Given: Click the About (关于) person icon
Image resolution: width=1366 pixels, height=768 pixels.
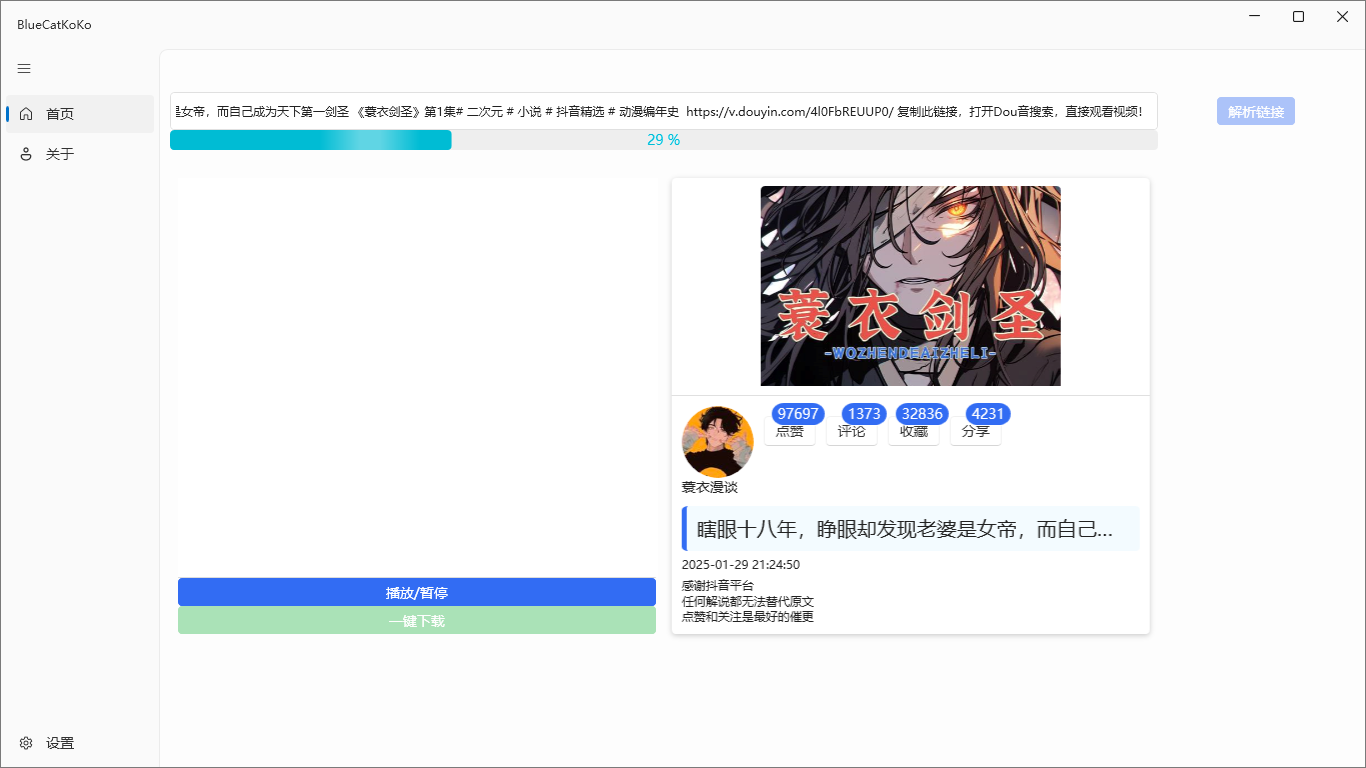Looking at the screenshot, I should 26,154.
